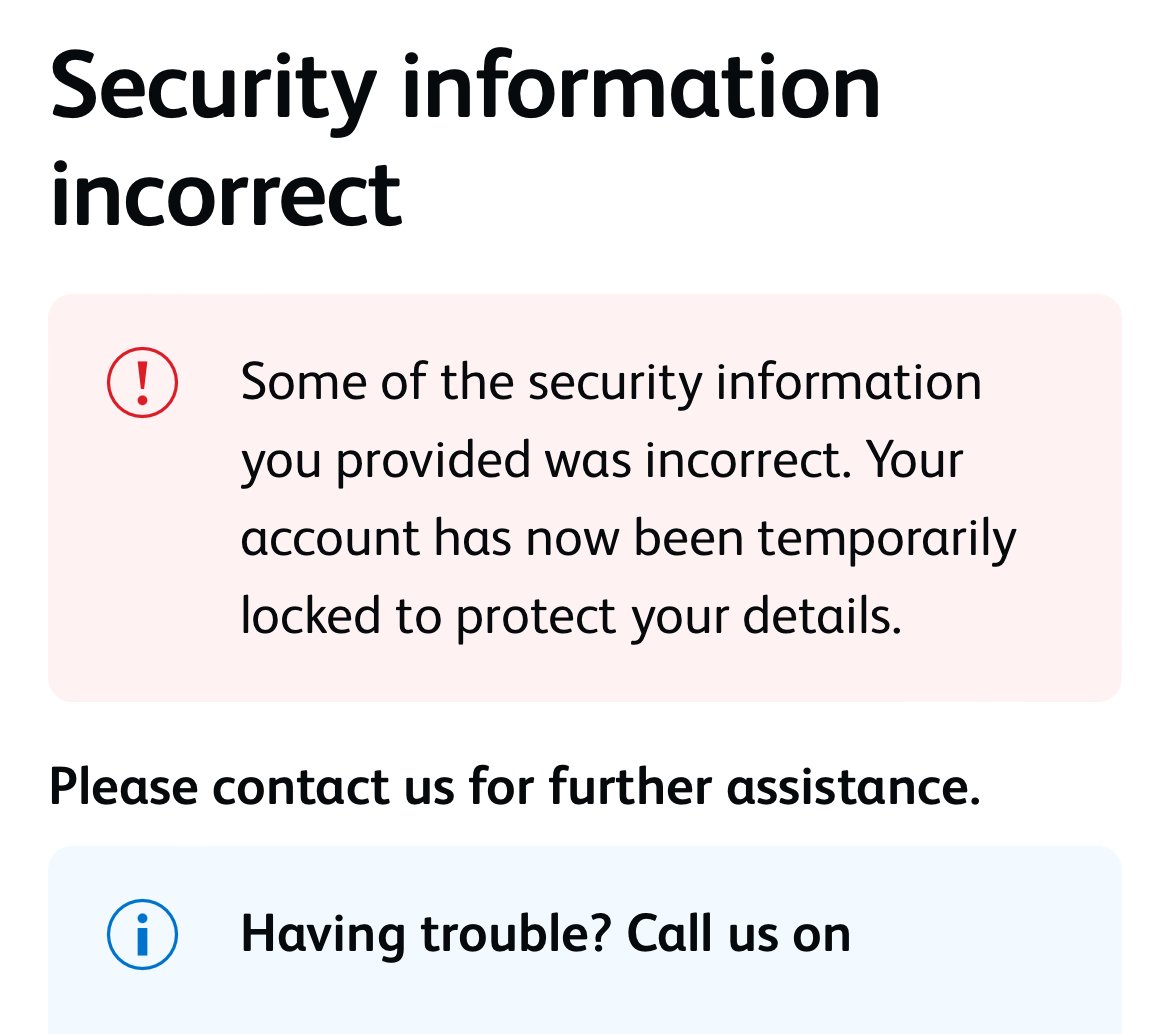The width and height of the screenshot is (1170, 1034).
Task: Tap 'Having trouble? Call us on' text
Action: point(545,934)
